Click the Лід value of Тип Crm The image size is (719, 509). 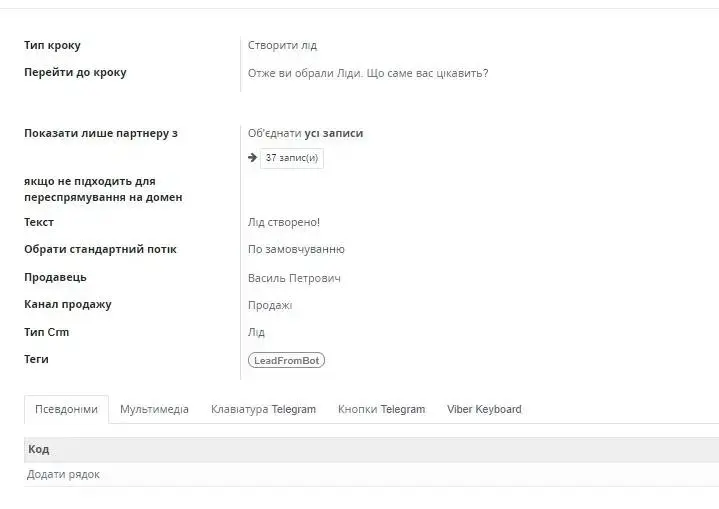click(256, 332)
